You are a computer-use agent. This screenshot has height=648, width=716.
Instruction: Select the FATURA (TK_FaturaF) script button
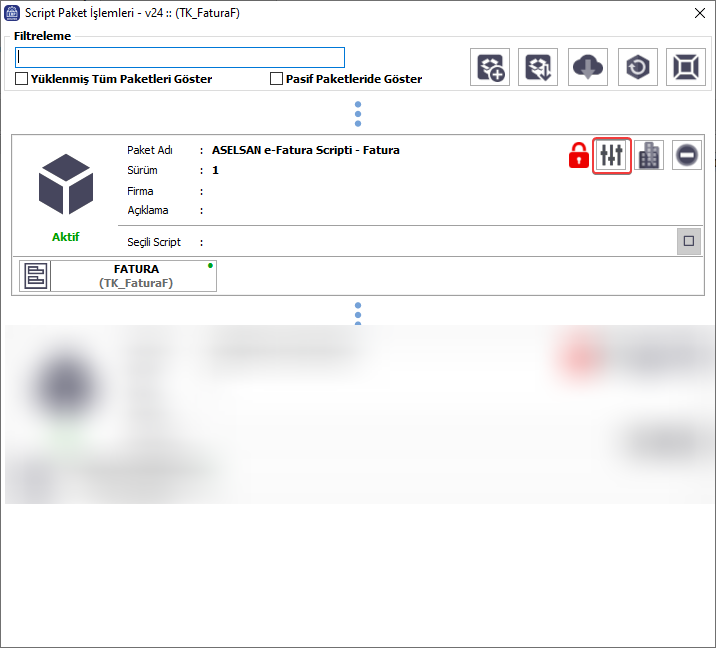pyautogui.click(x=135, y=276)
